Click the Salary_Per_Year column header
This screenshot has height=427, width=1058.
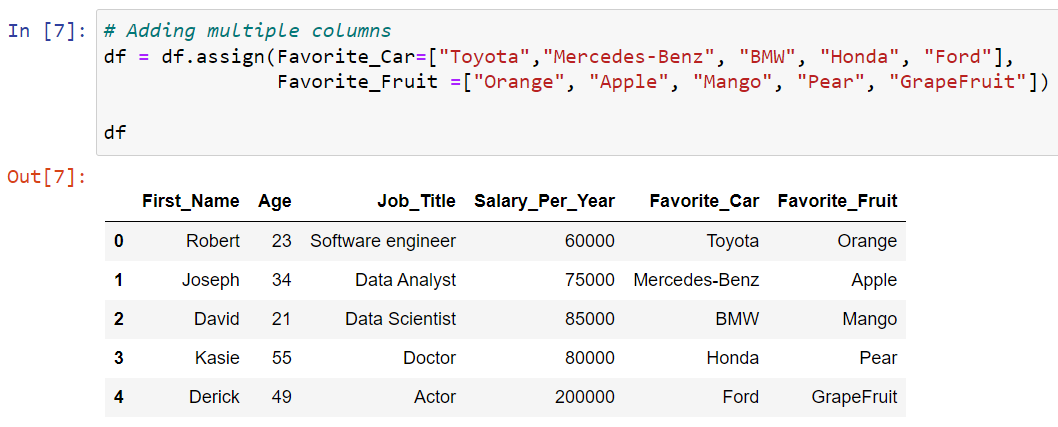click(545, 200)
